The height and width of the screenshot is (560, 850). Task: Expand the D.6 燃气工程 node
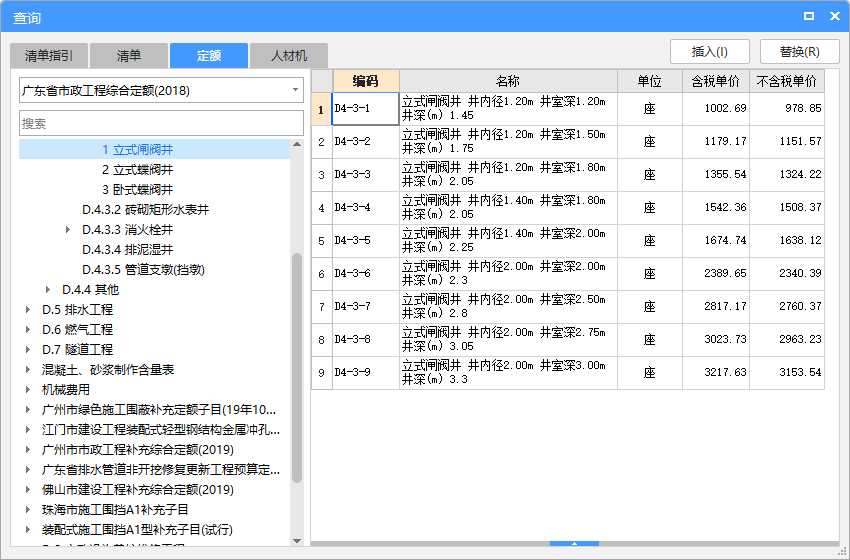[x=28, y=330]
